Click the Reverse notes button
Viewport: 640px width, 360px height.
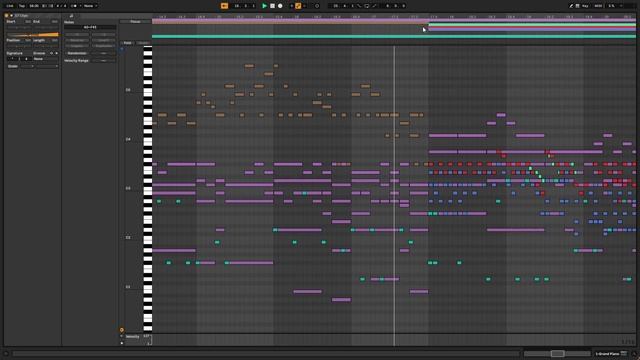pyautogui.click(x=77, y=40)
